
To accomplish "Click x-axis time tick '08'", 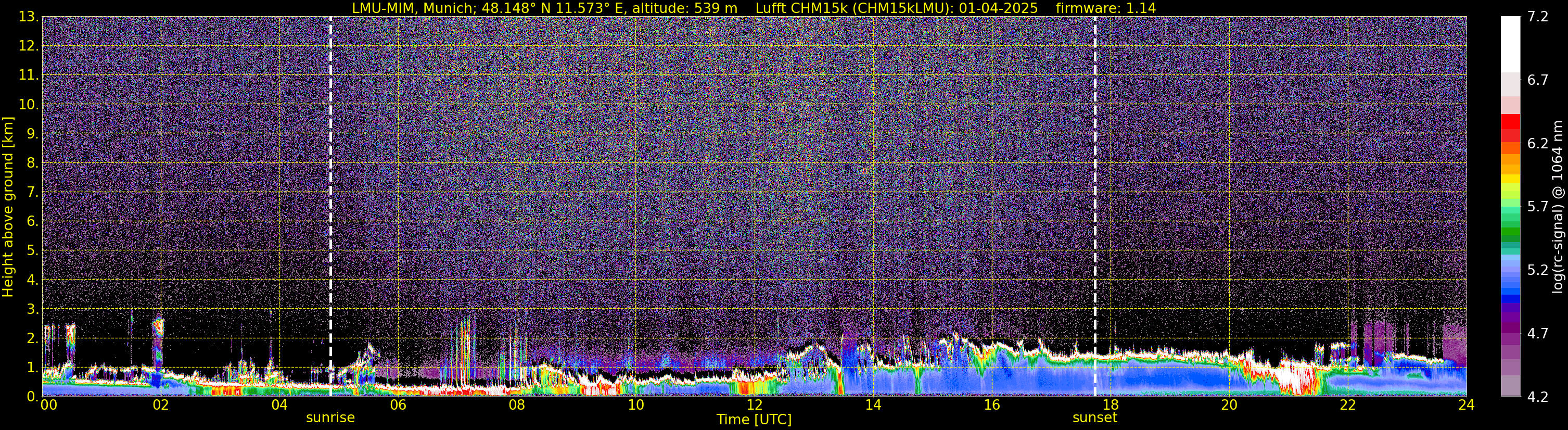I will coord(516,405).
